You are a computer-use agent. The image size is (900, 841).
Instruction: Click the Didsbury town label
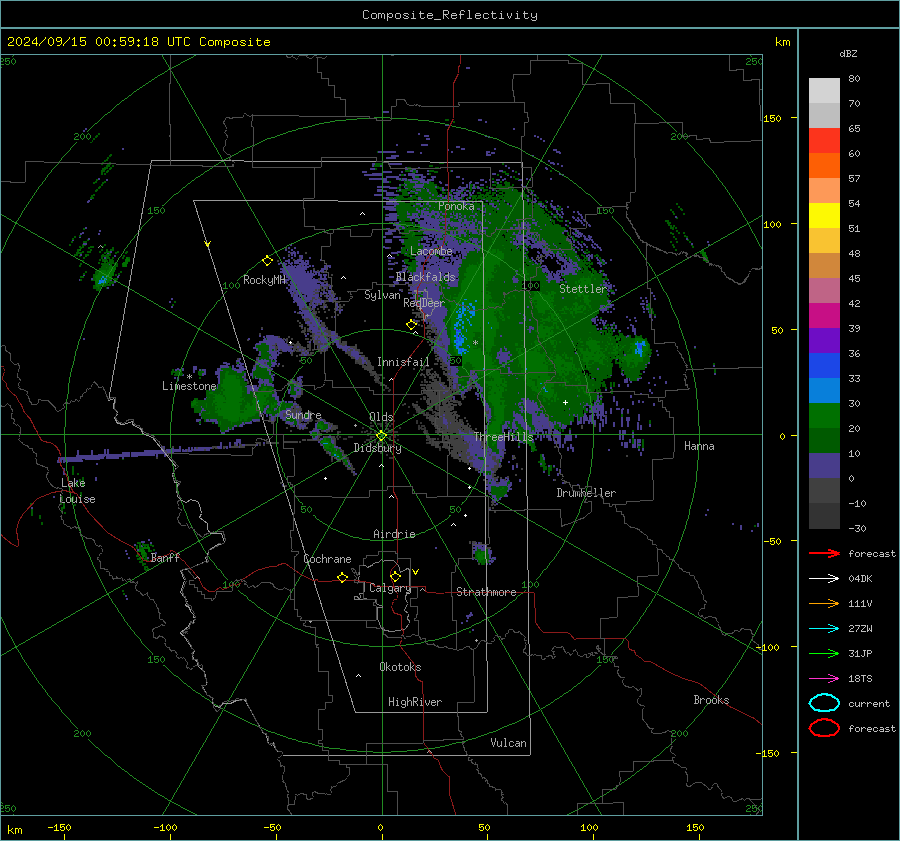tap(377, 448)
